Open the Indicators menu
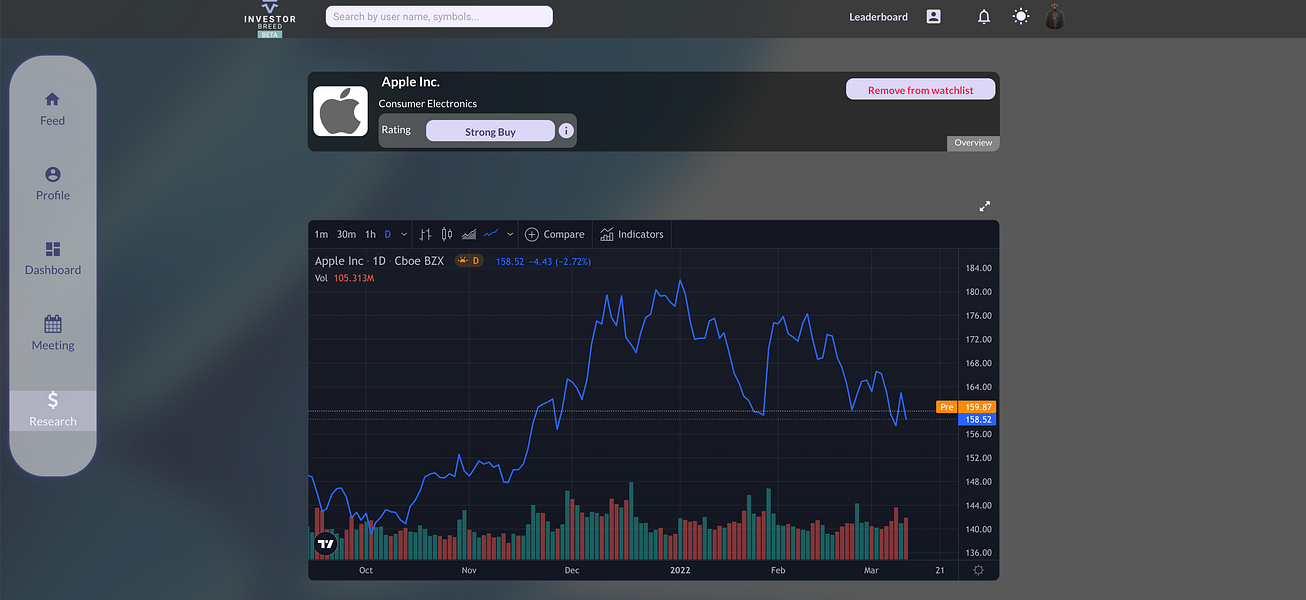This screenshot has height=600, width=1306. (x=631, y=234)
